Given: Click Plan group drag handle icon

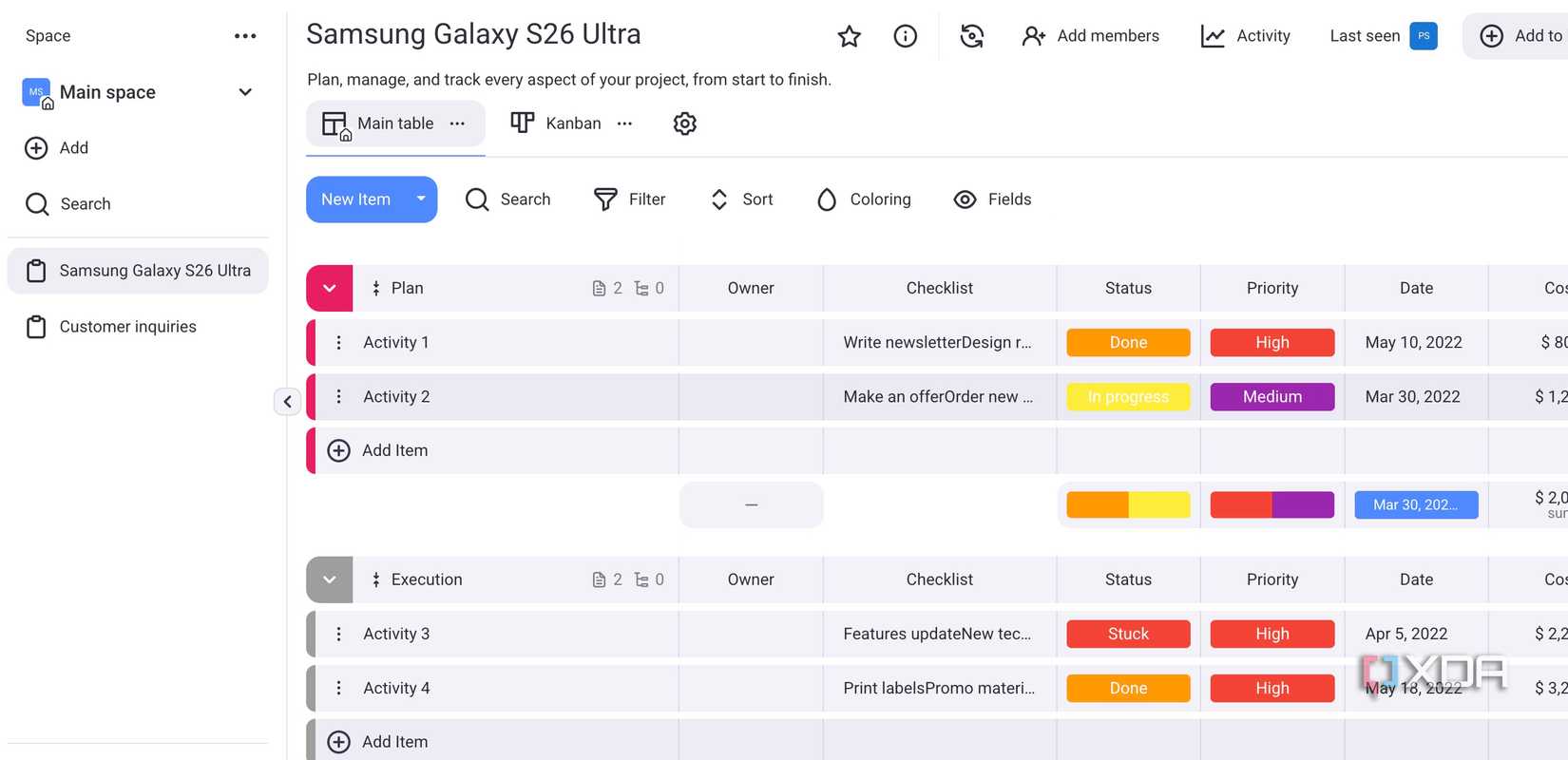Looking at the screenshot, I should tap(376, 288).
